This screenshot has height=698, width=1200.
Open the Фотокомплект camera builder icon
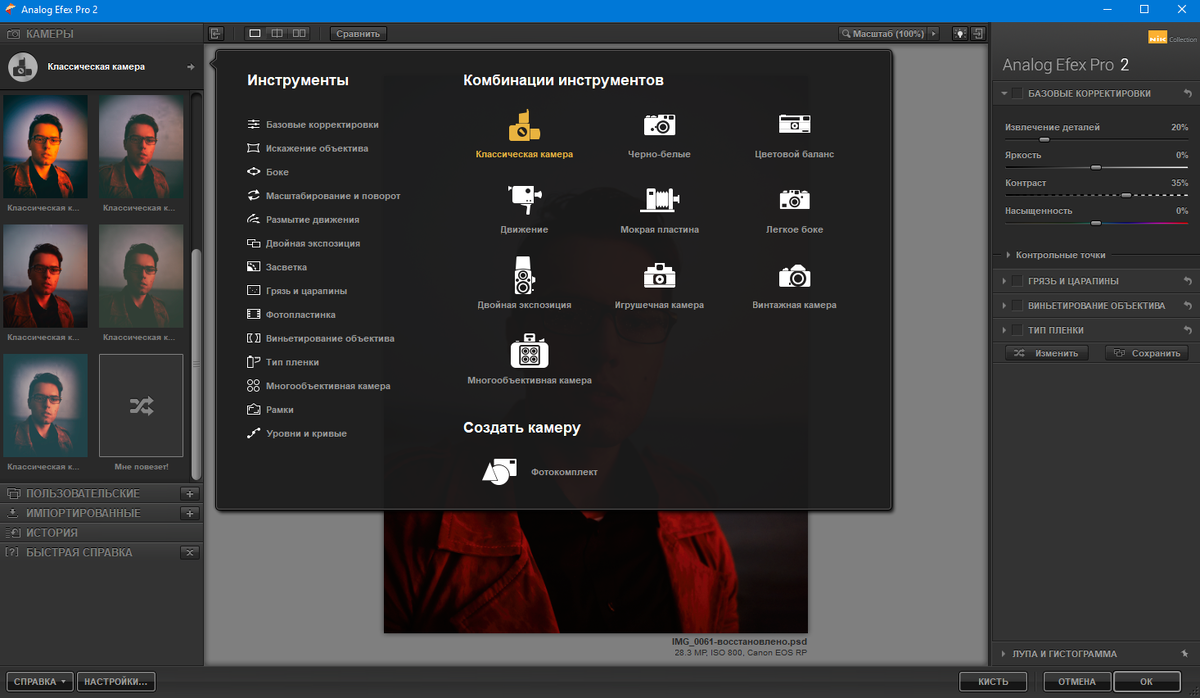(499, 471)
